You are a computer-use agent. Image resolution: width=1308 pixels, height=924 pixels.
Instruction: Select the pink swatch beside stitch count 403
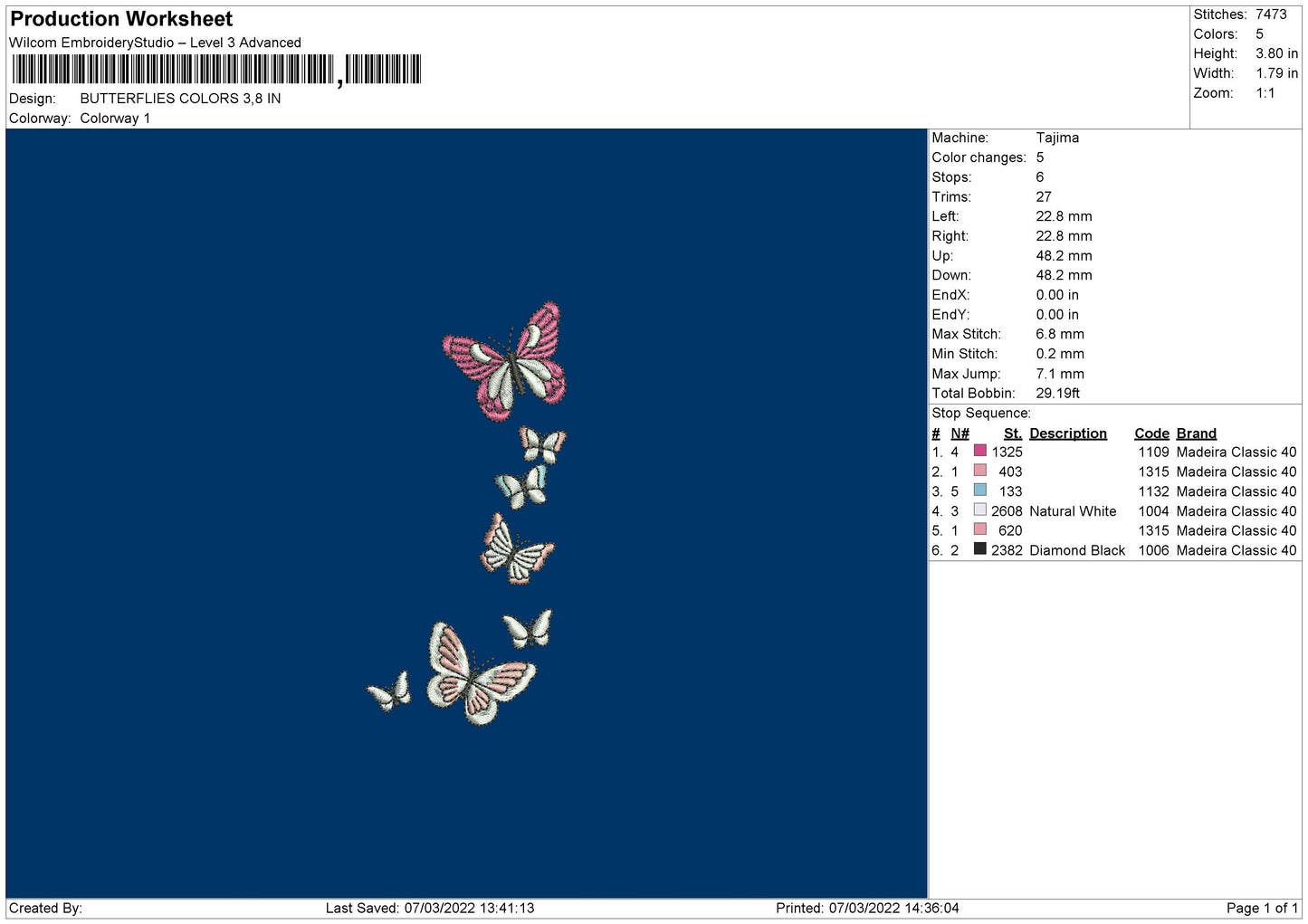[x=979, y=471]
